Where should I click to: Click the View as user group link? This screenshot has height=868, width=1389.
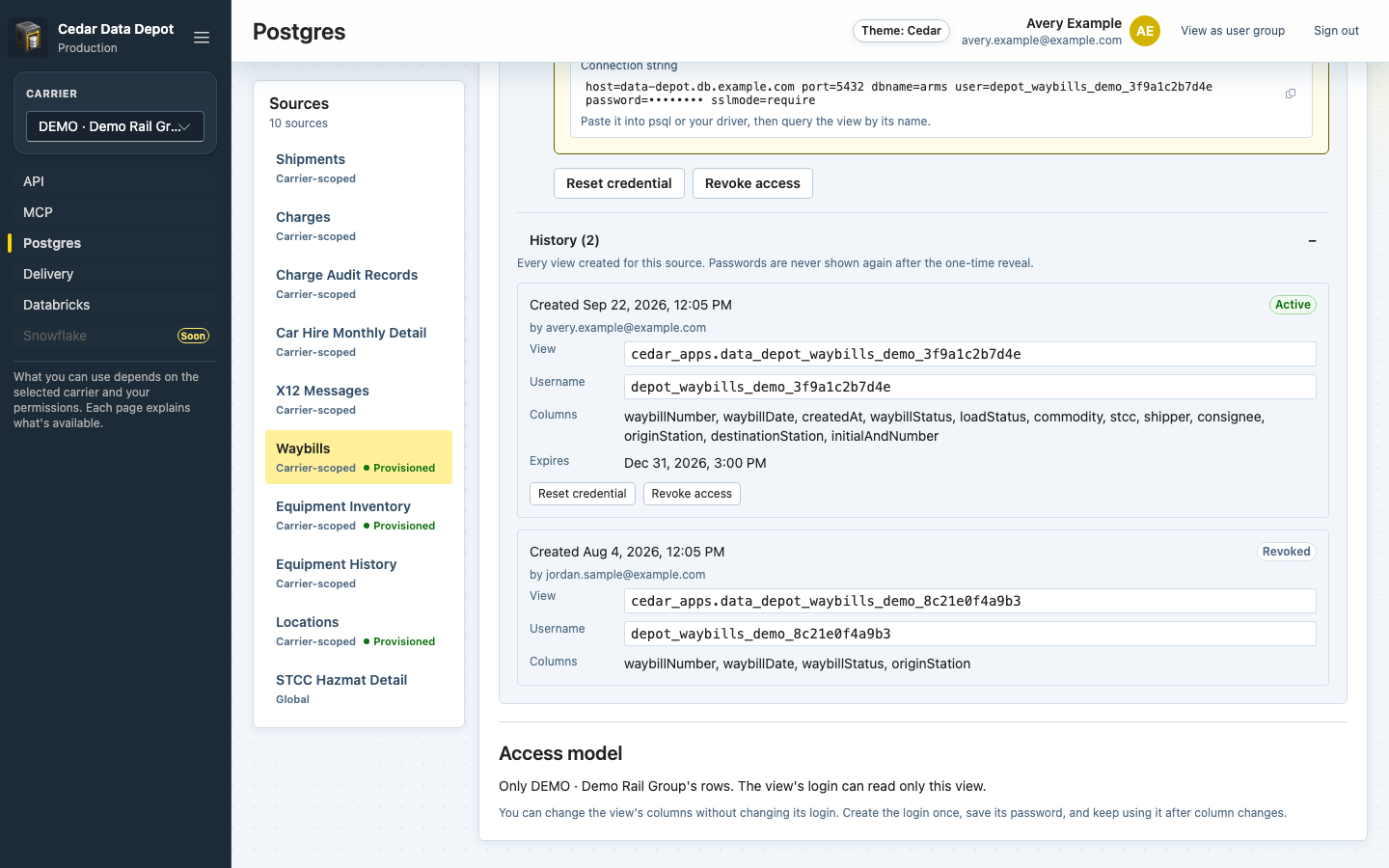[x=1233, y=31]
